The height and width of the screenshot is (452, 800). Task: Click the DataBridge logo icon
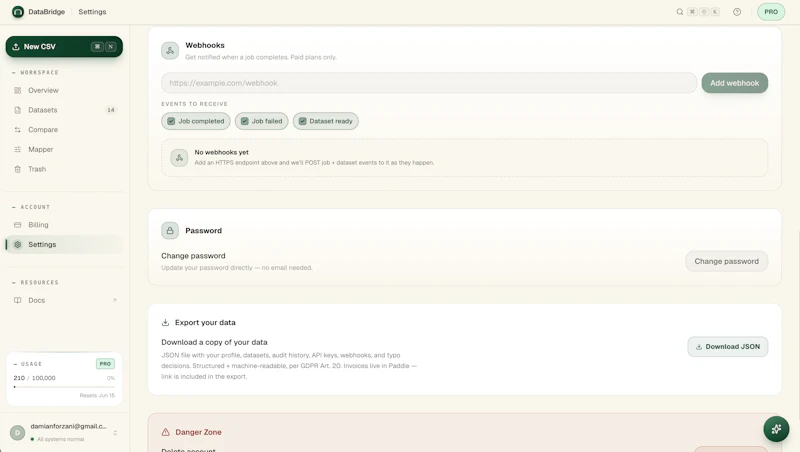18,12
